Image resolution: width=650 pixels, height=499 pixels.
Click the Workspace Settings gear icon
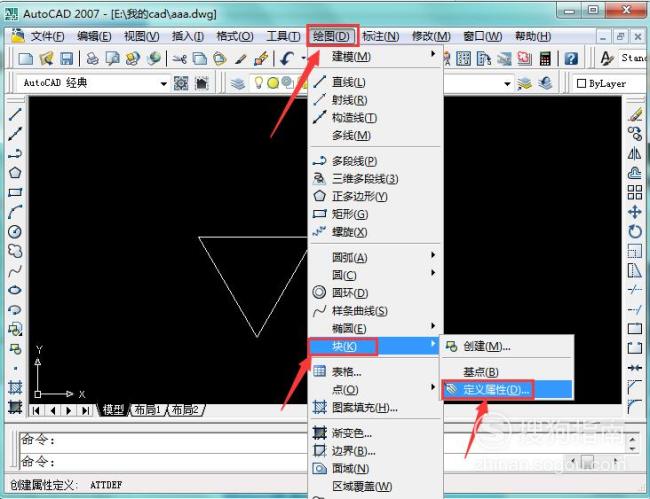click(181, 83)
